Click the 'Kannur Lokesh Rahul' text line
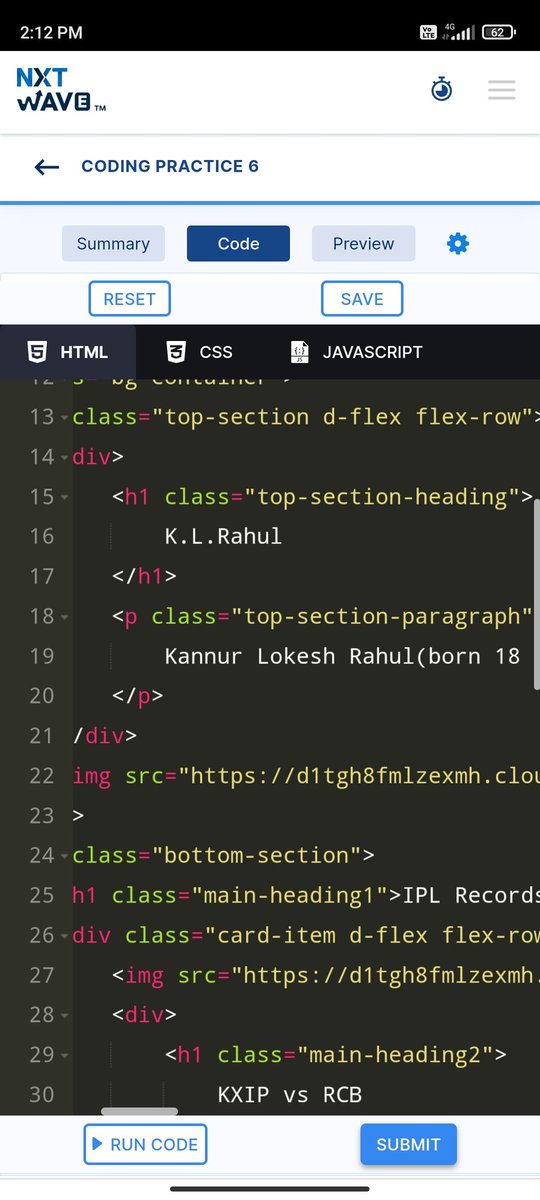Screen dimensions: 540x1200 (x=342, y=656)
